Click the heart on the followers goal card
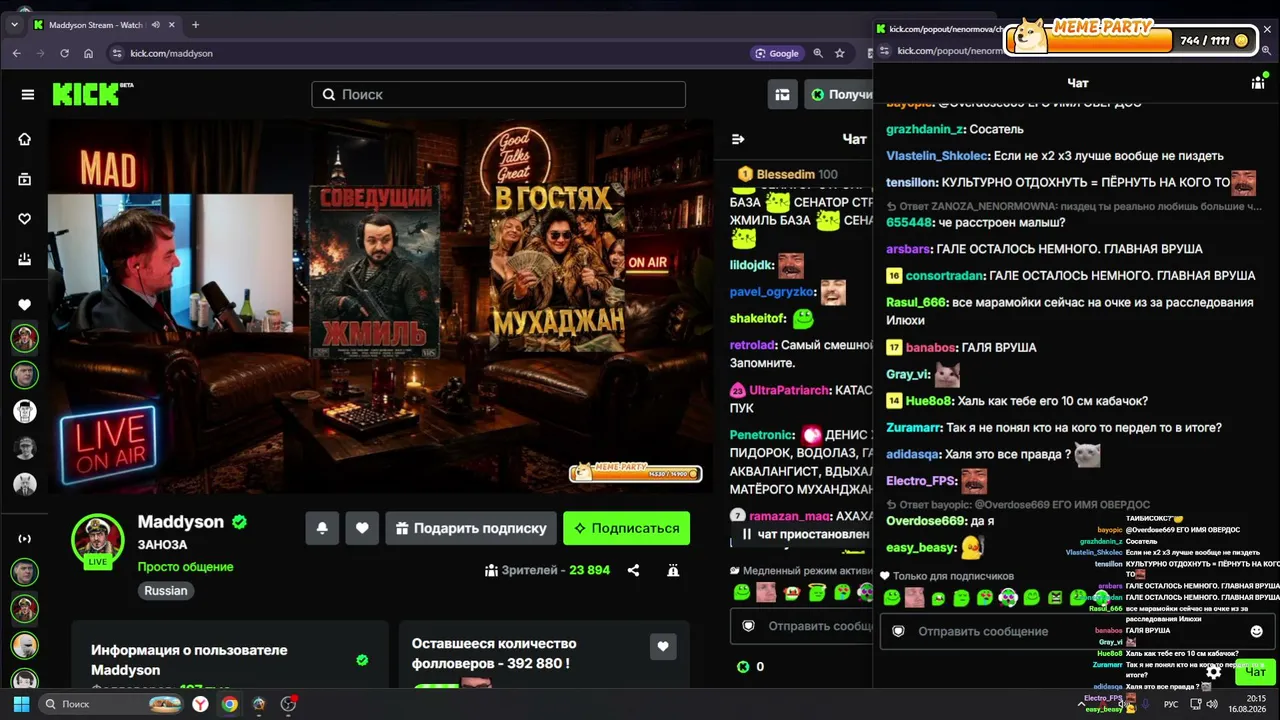 [x=663, y=647]
